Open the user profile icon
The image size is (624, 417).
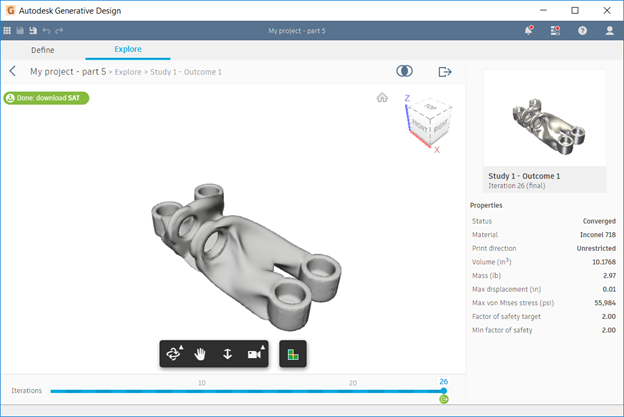point(609,31)
